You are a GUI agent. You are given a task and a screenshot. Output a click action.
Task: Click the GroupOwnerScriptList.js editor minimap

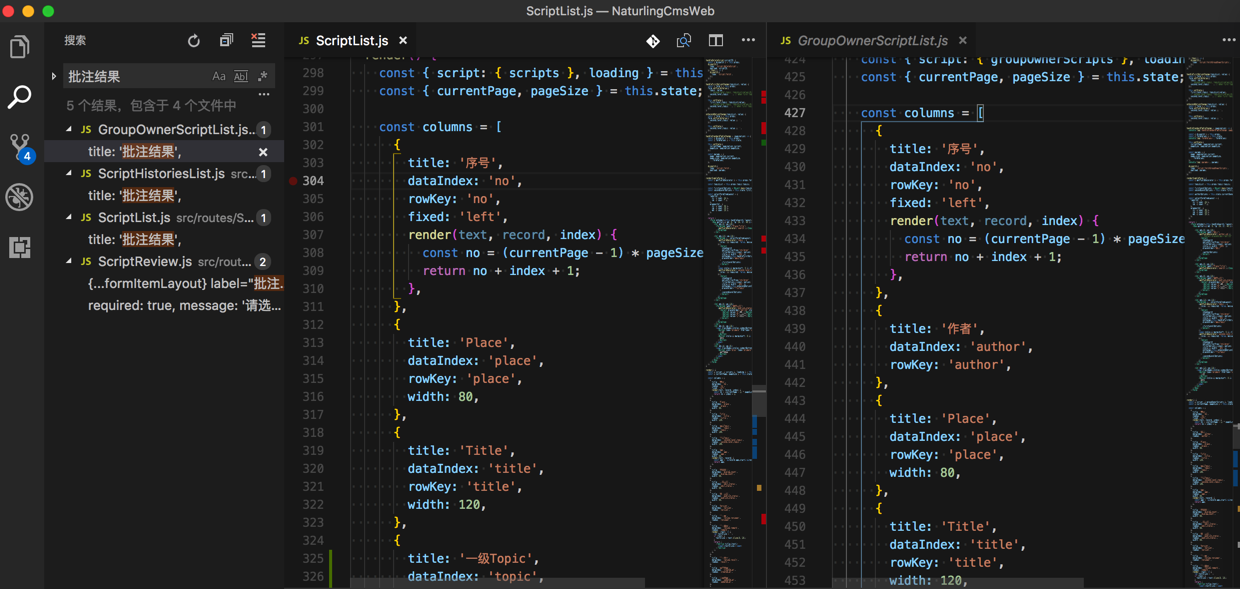click(x=1209, y=322)
